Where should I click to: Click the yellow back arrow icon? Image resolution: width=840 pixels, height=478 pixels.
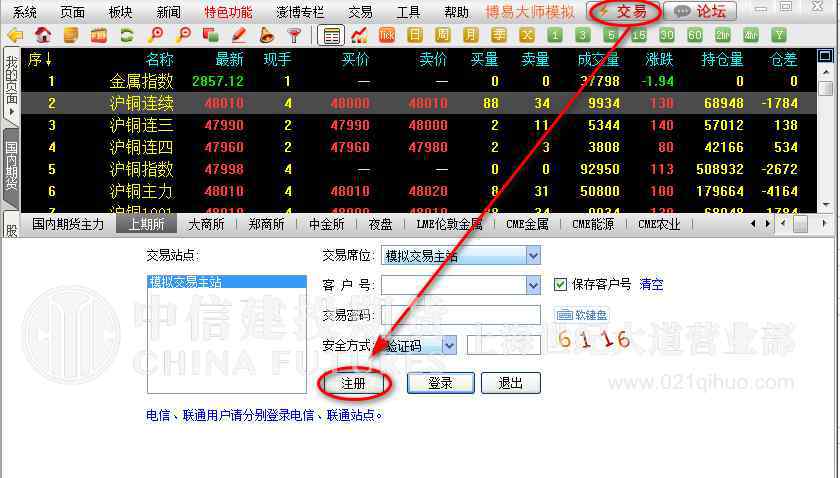click(16, 35)
